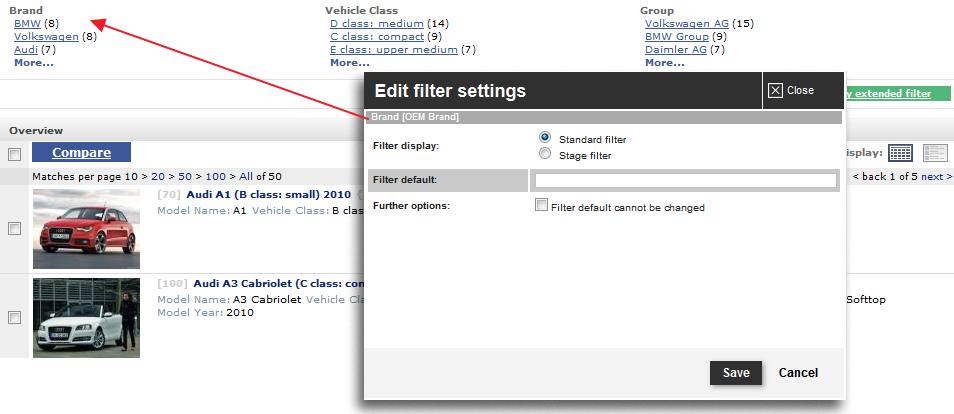Show 20 matches per page
Image resolution: width=954 pixels, height=414 pixels.
pos(158,177)
